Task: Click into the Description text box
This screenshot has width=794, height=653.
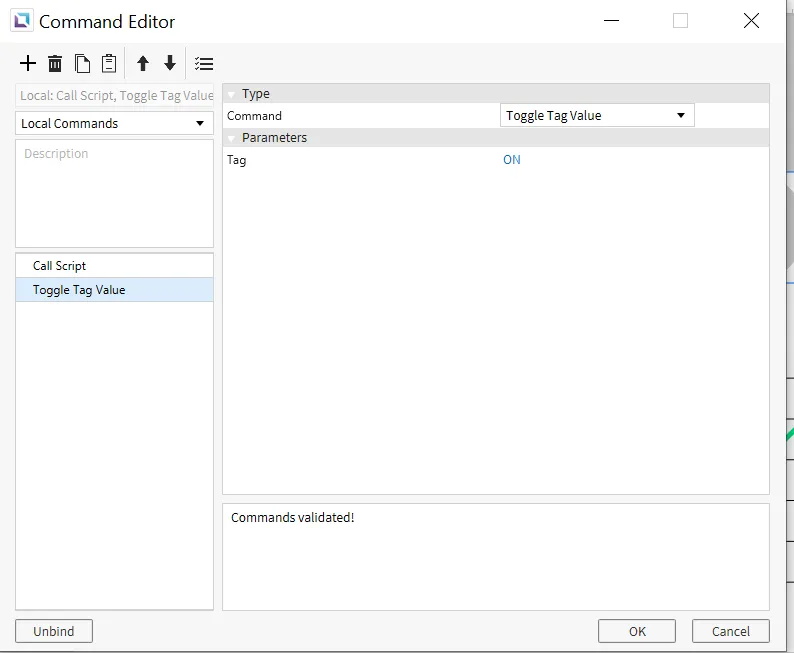Action: 114,193
